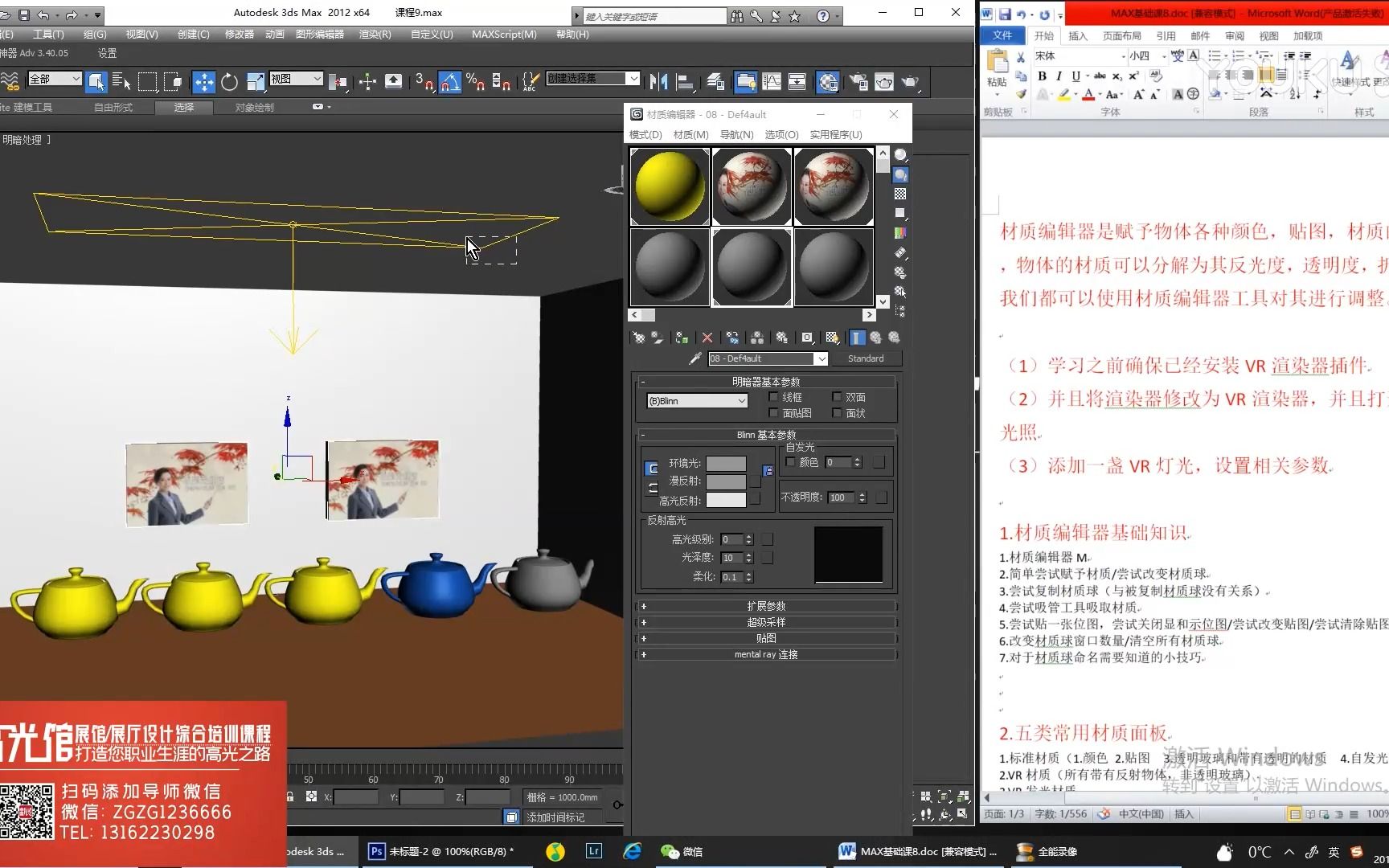Click the Standard material type button
This screenshot has width=1389, height=868.
tap(866, 358)
